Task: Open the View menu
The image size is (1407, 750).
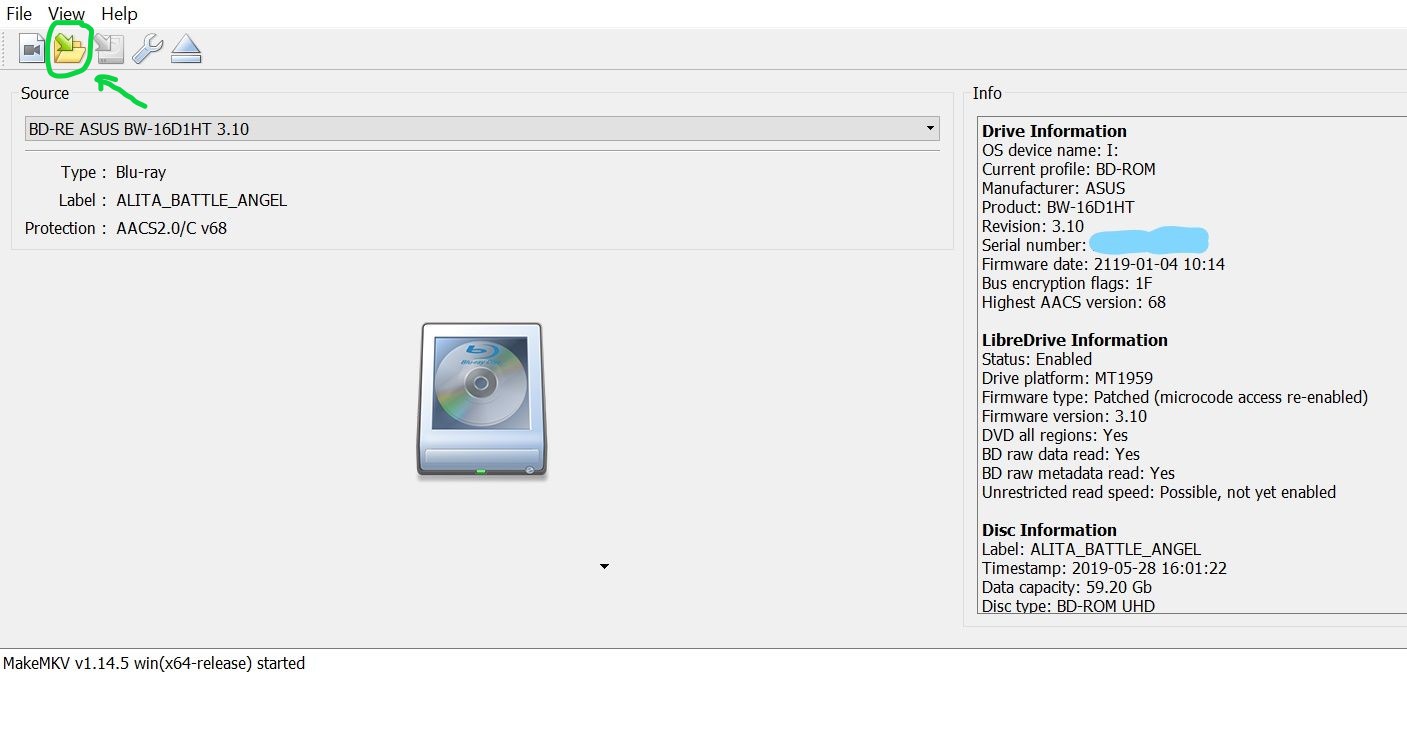Action: coord(67,14)
